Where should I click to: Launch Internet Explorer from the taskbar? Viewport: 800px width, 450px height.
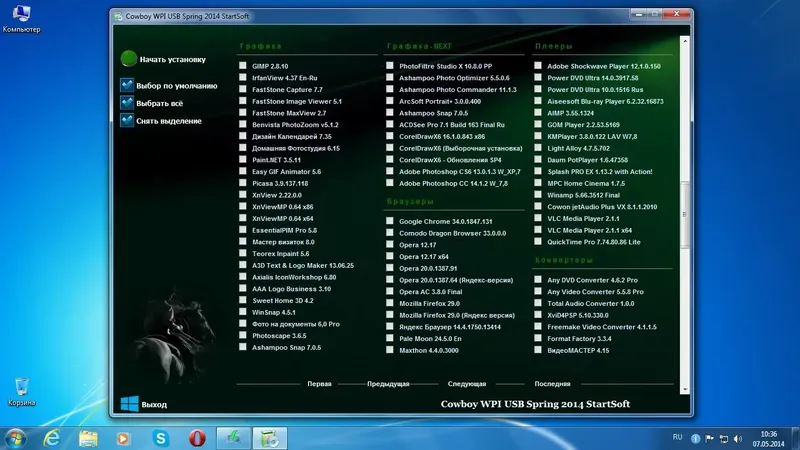tap(52, 438)
